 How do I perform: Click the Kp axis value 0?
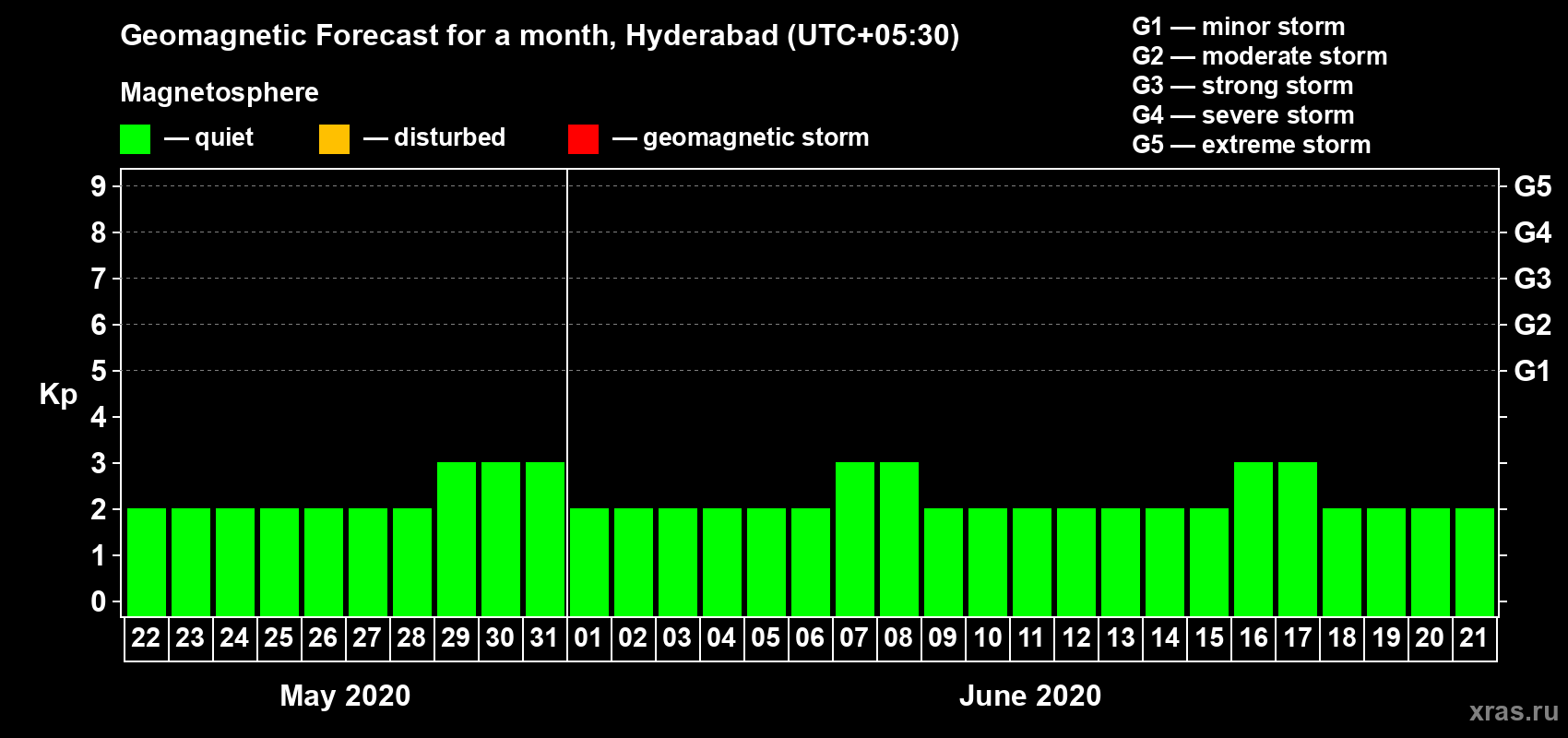99,601
